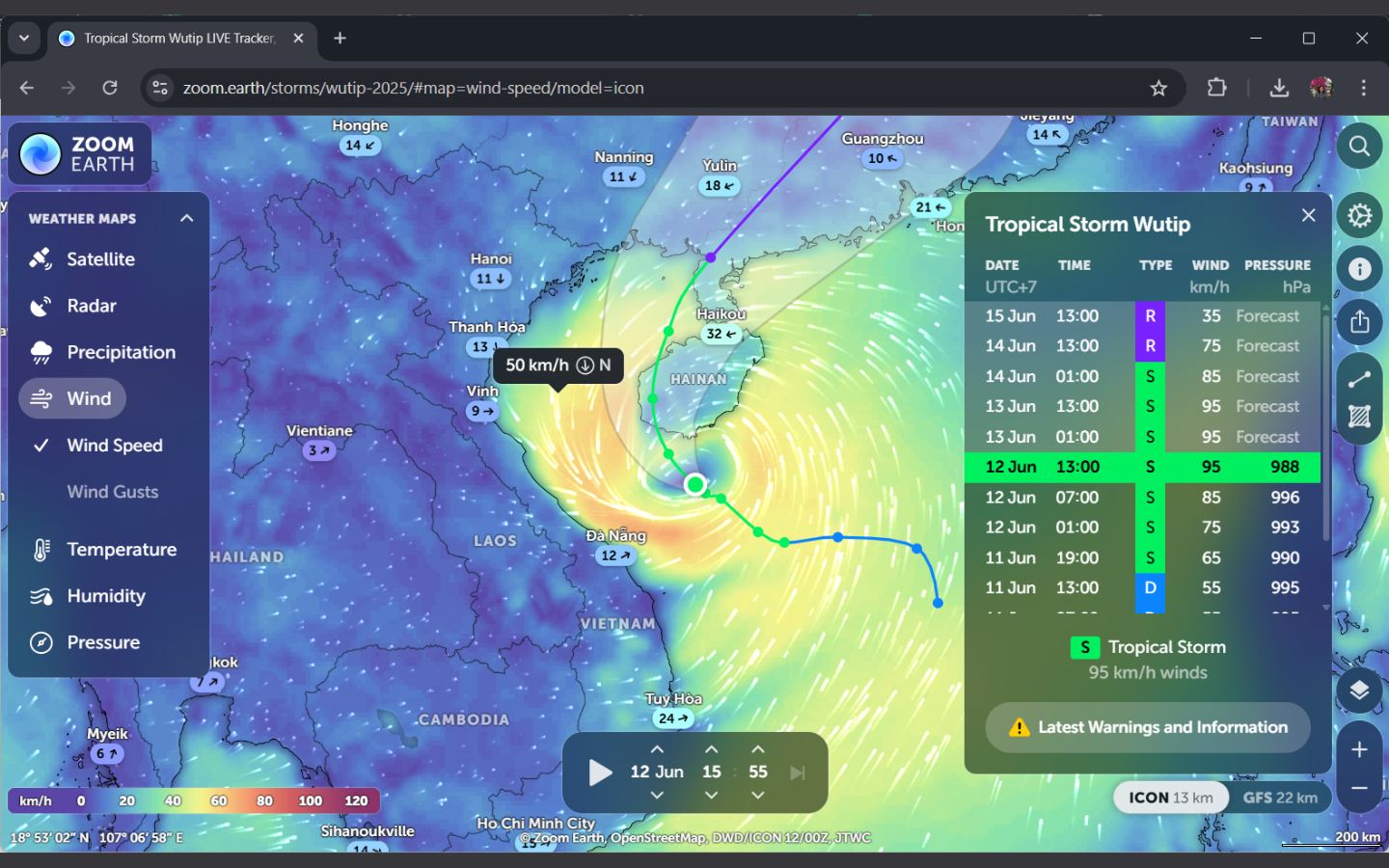Image resolution: width=1389 pixels, height=868 pixels.
Task: Open the map layers icon
Action: coord(1359,691)
